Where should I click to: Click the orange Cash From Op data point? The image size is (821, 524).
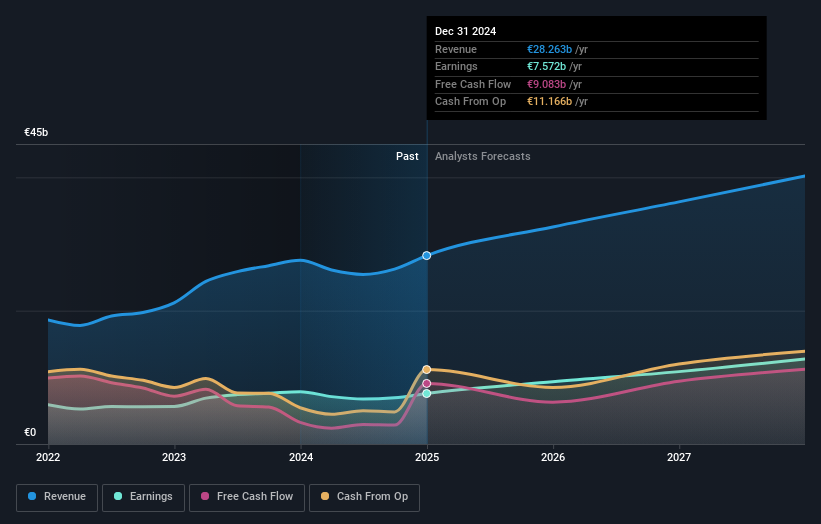click(427, 370)
